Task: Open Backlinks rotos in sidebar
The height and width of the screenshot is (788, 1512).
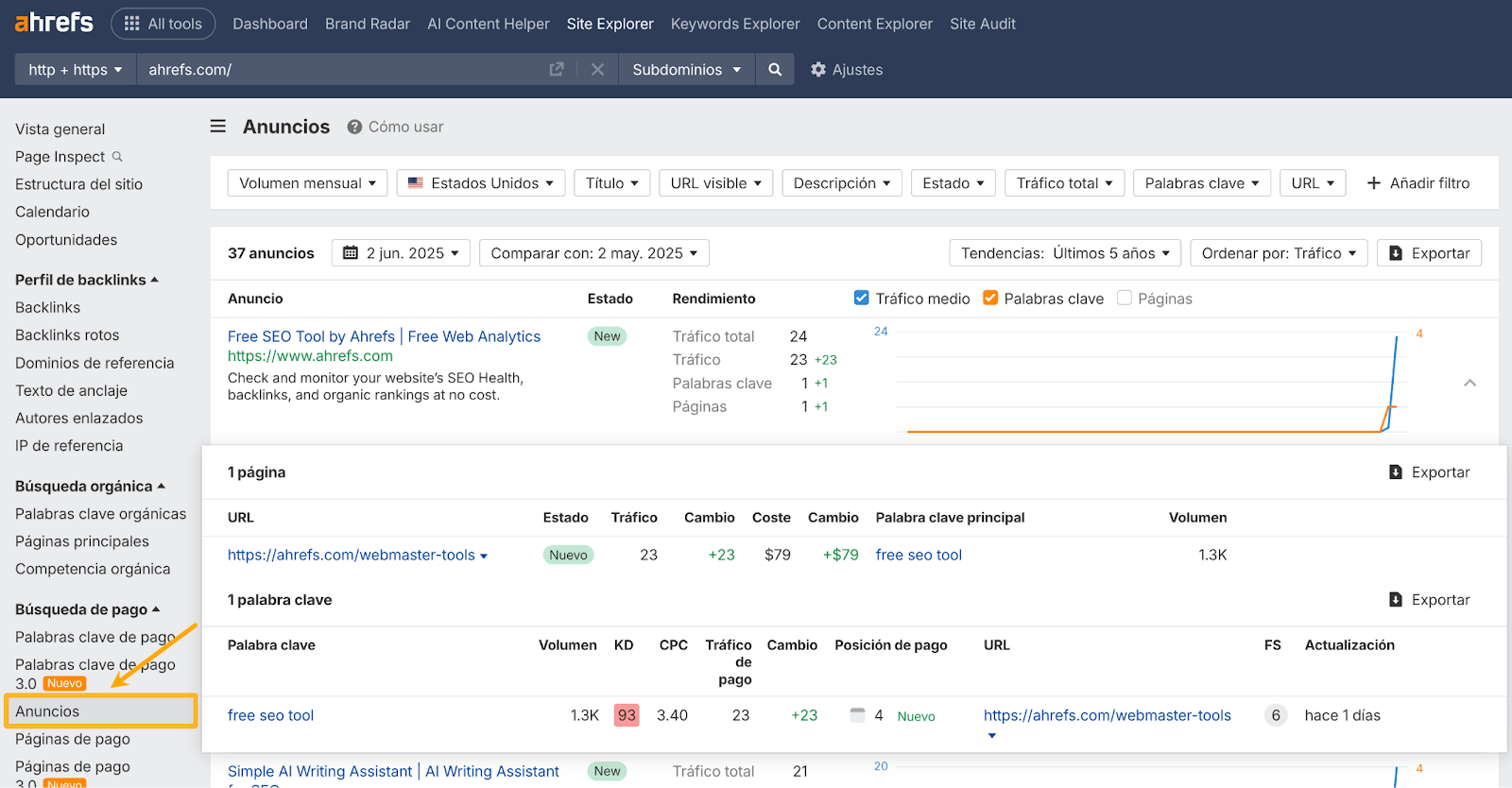Action: pyautogui.click(x=67, y=334)
